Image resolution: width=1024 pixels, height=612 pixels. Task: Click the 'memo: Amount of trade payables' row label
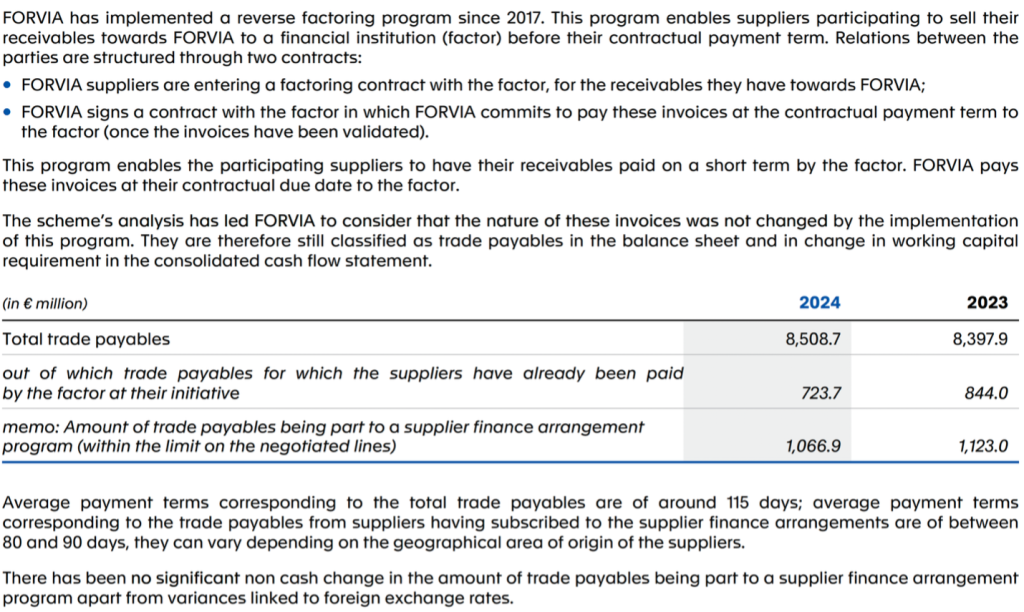tap(323, 436)
